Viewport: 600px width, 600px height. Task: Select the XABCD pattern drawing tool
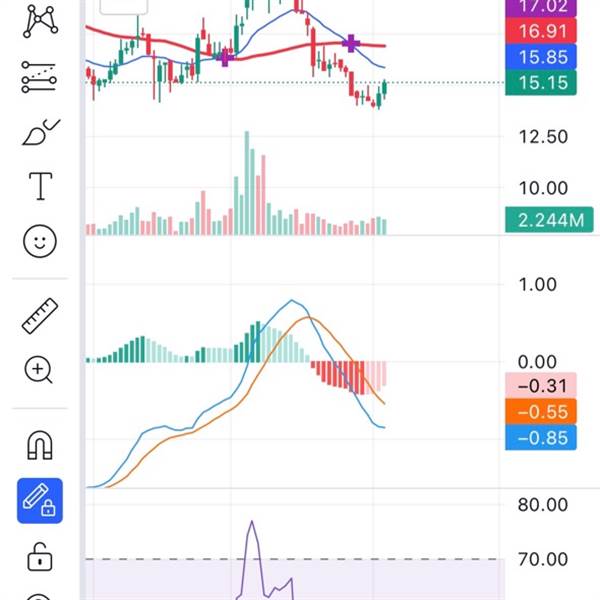(x=40, y=21)
